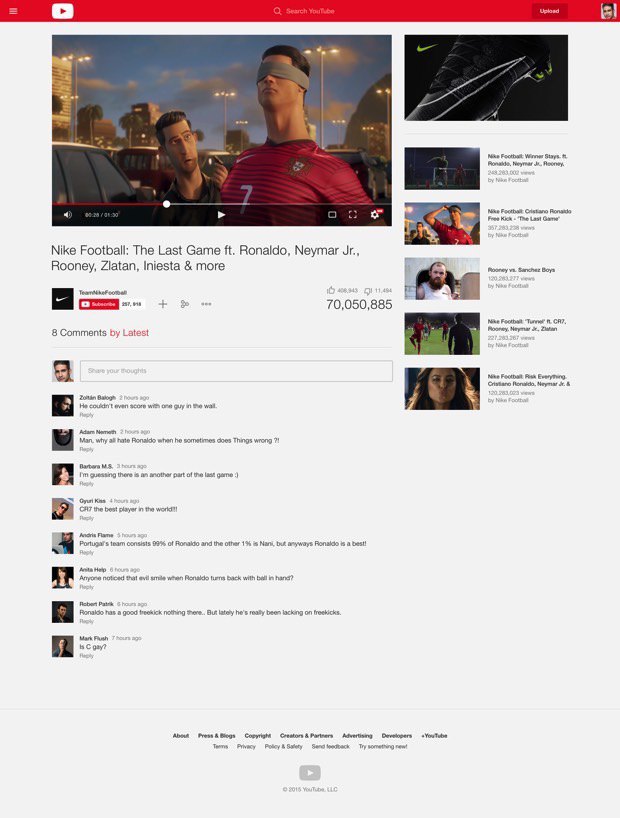
Task: Open 'Winner Stays' video thumbnail
Action: tap(442, 169)
